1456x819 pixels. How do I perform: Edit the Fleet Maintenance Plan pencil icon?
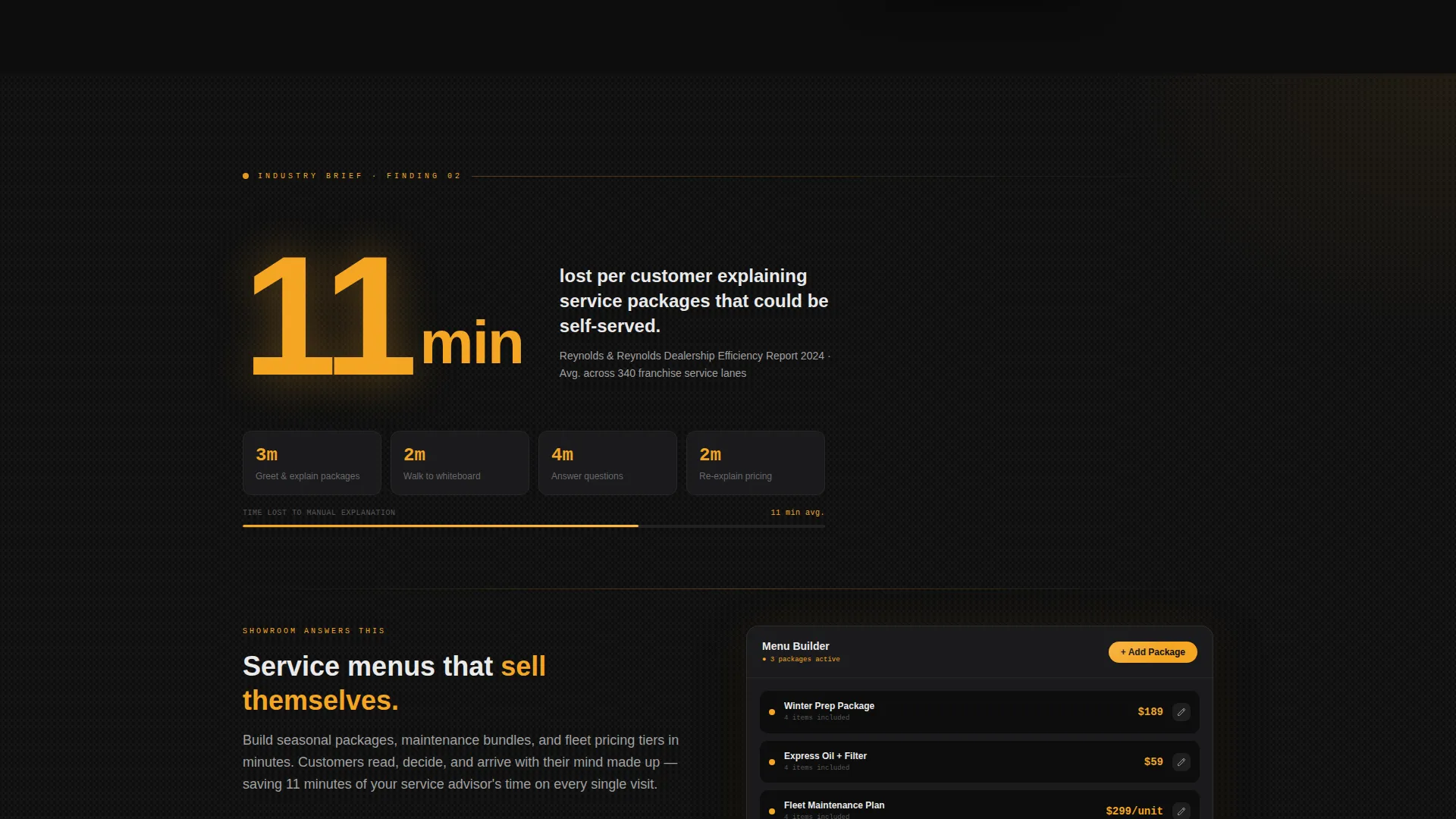1181,811
